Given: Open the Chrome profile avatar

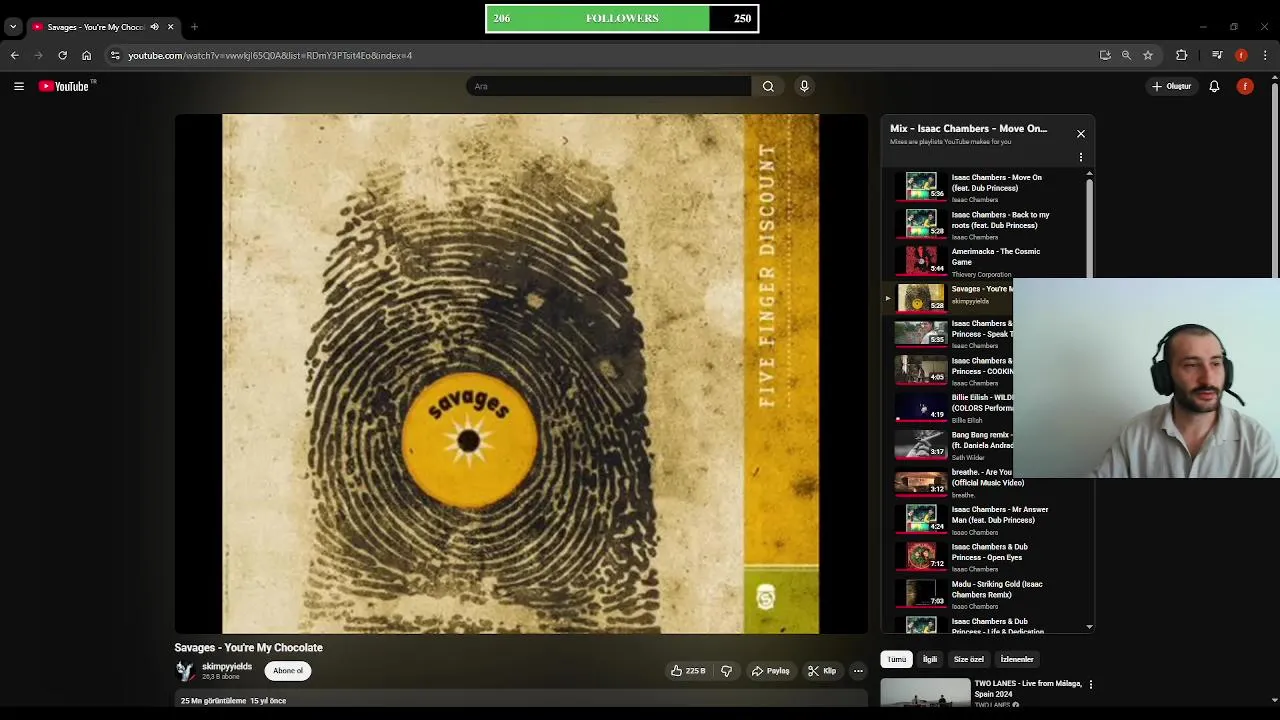Looking at the screenshot, I should (x=1241, y=55).
